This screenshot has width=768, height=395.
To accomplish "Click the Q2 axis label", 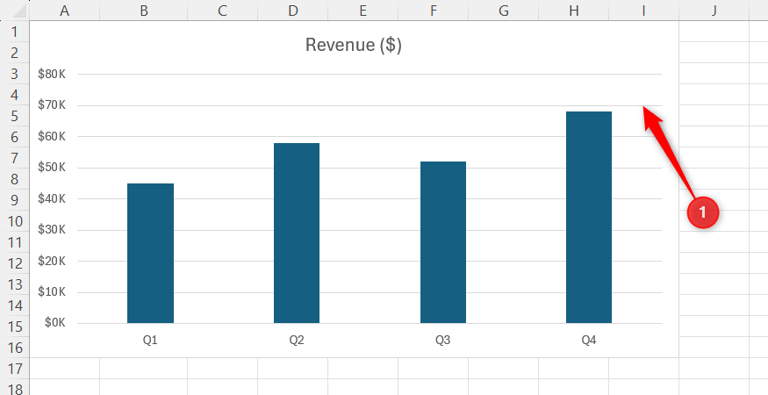I will pyautogui.click(x=296, y=341).
